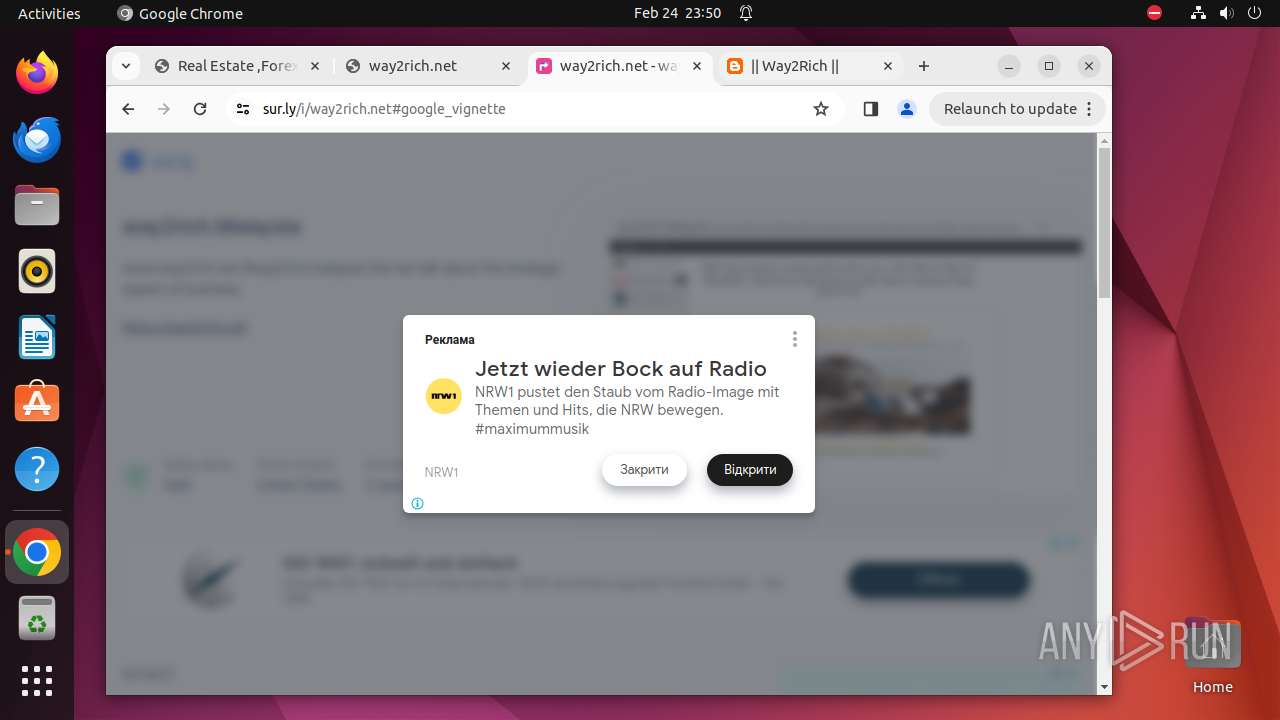Open a new tab
This screenshot has width=1280, height=720.
(x=924, y=66)
